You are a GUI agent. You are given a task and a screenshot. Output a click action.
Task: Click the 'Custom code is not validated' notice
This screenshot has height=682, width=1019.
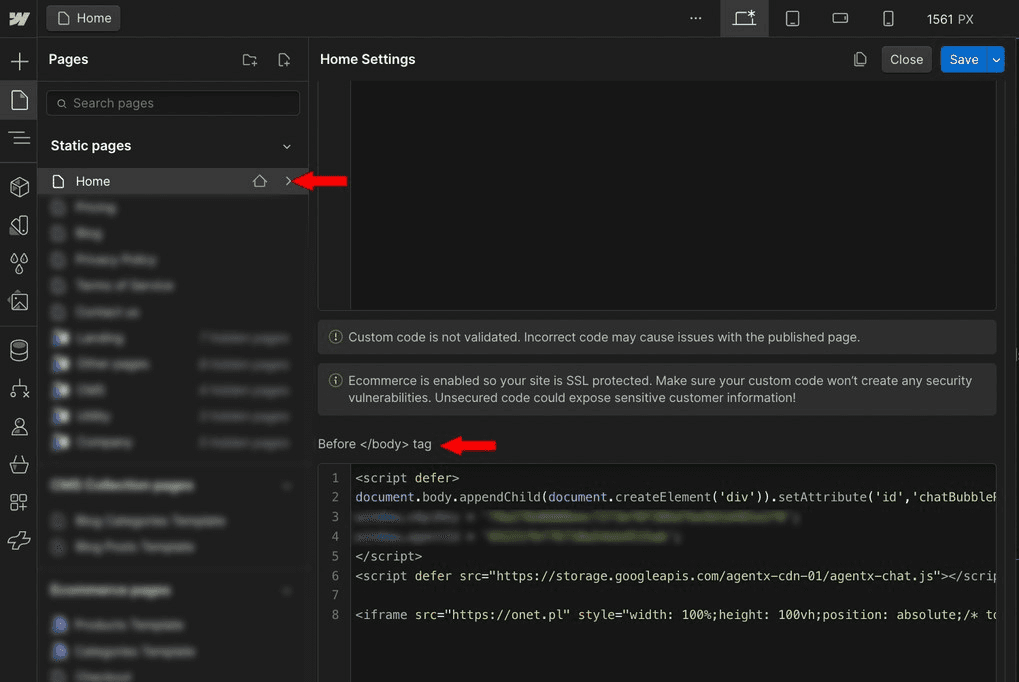tap(656, 337)
